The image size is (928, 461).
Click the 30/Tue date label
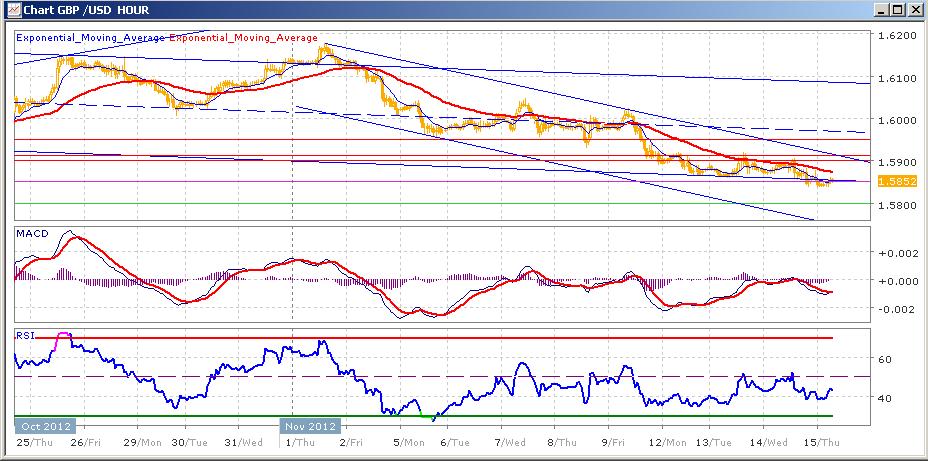188,443
